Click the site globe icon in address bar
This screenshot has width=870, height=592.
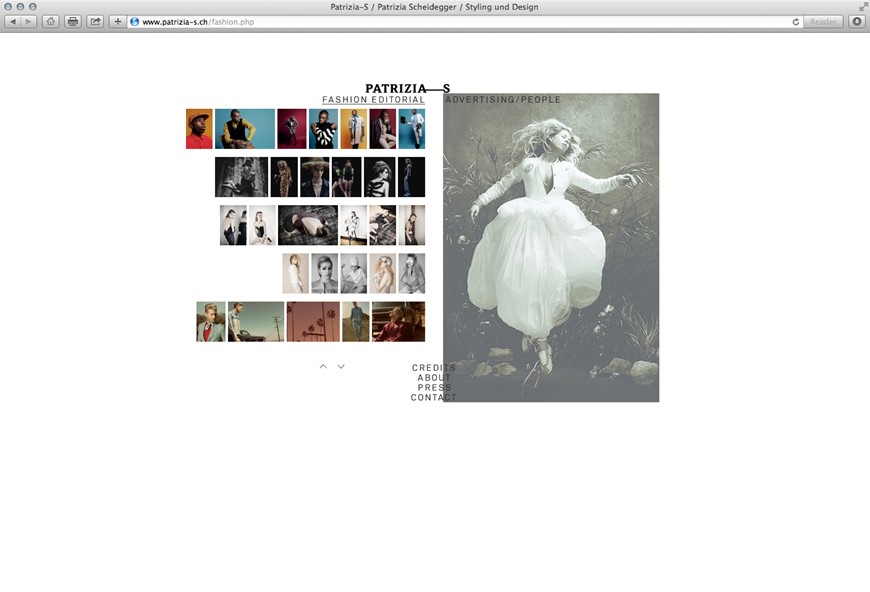(x=134, y=22)
